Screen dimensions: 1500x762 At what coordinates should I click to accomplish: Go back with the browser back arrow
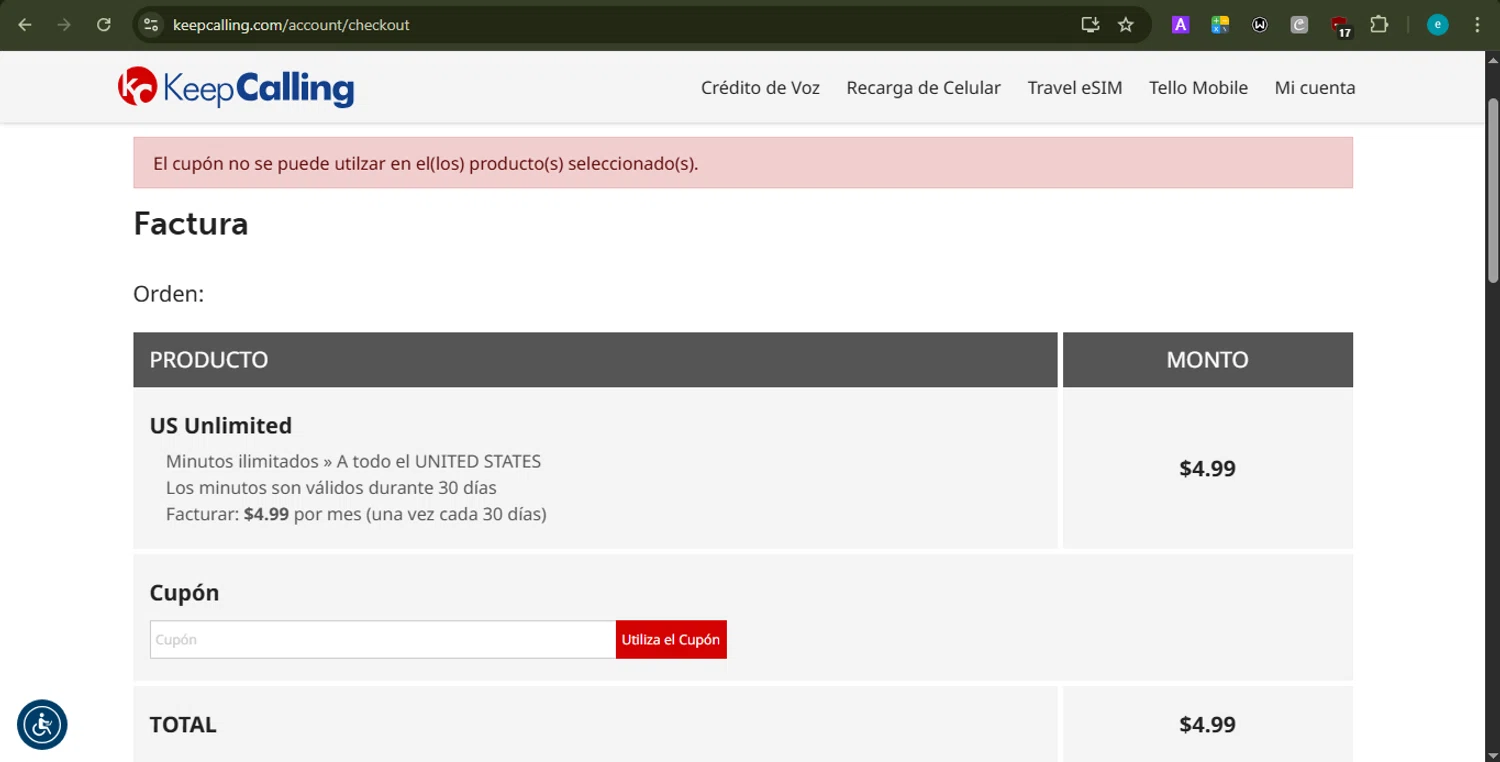click(25, 25)
